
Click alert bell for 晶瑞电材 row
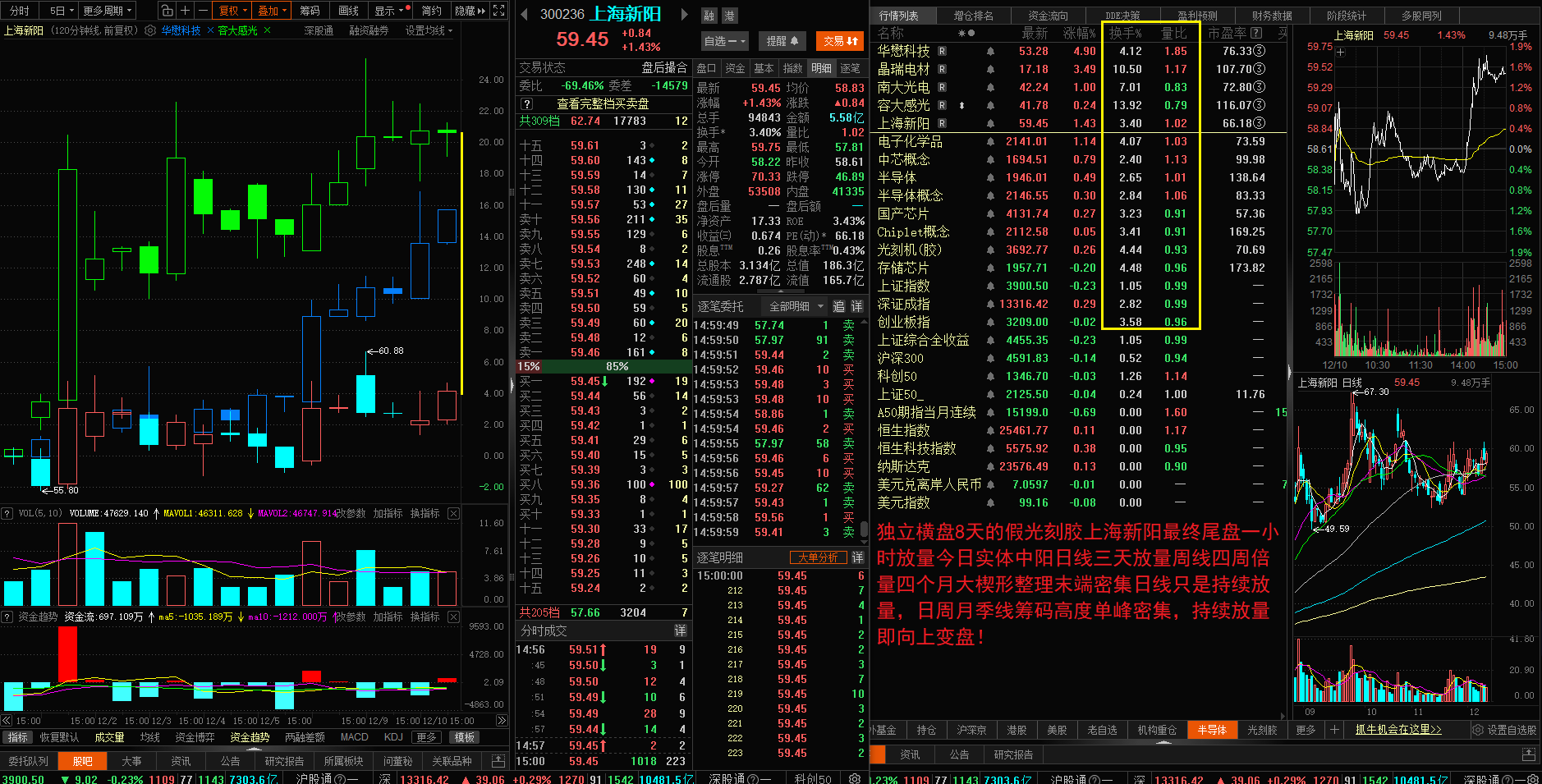[990, 69]
